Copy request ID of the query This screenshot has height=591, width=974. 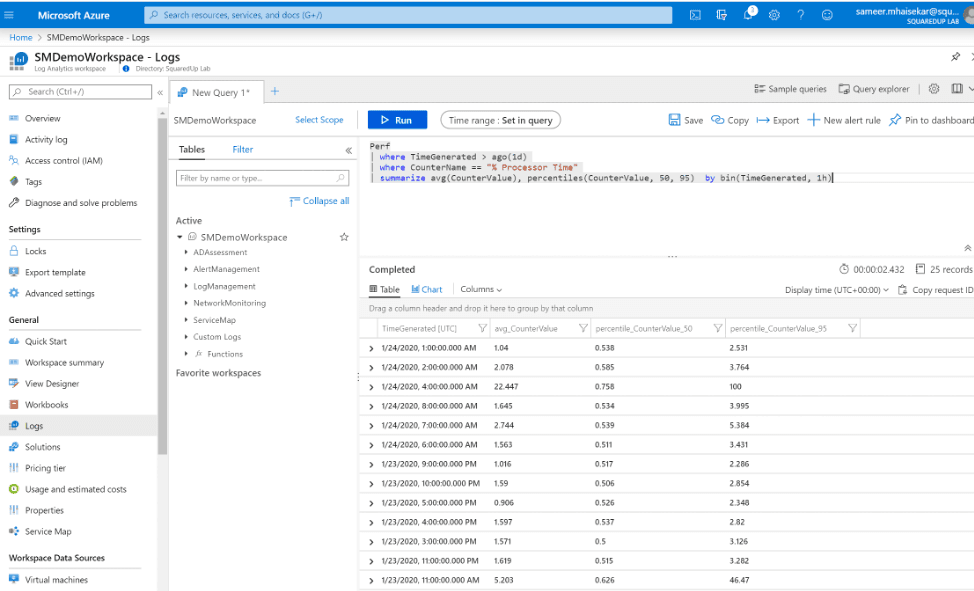(935, 290)
